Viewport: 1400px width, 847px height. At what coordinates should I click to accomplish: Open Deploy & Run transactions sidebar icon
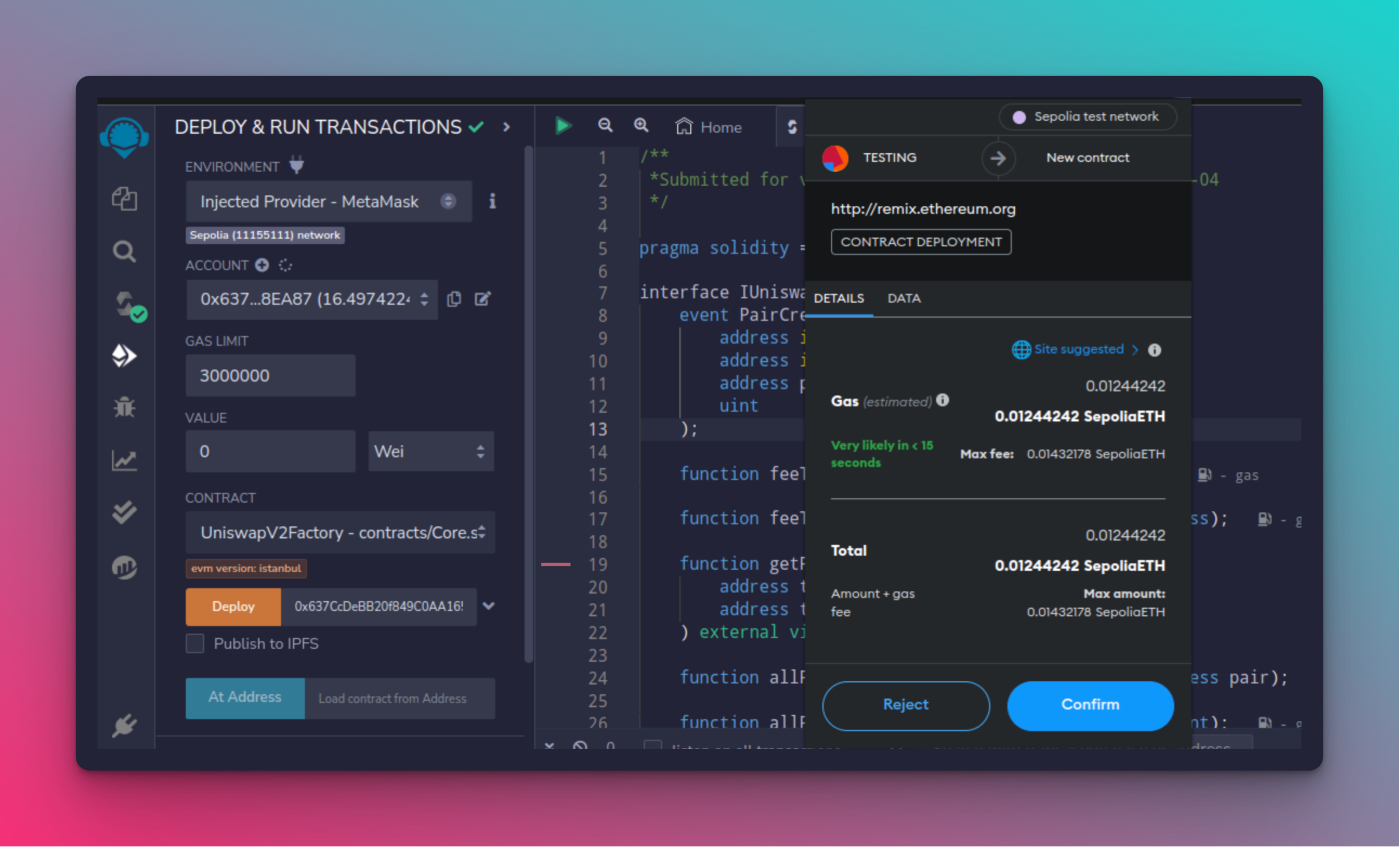pyautogui.click(x=125, y=356)
